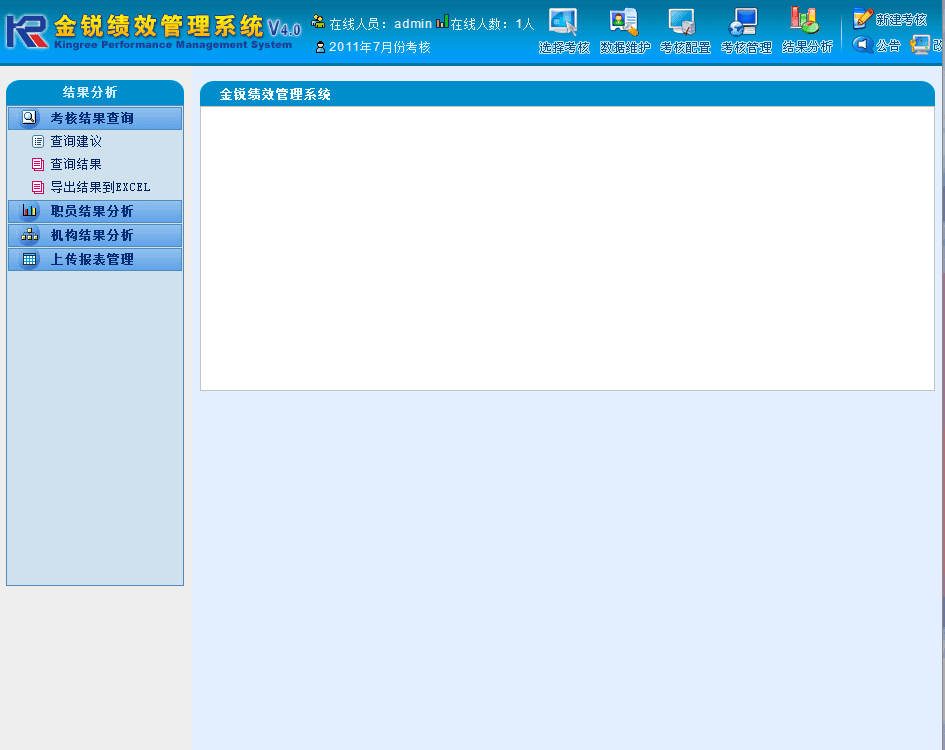This screenshot has height=750, width=945.
Task: Click the magnifier icon beside 考核结果查询
Action: pyautogui.click(x=29, y=118)
